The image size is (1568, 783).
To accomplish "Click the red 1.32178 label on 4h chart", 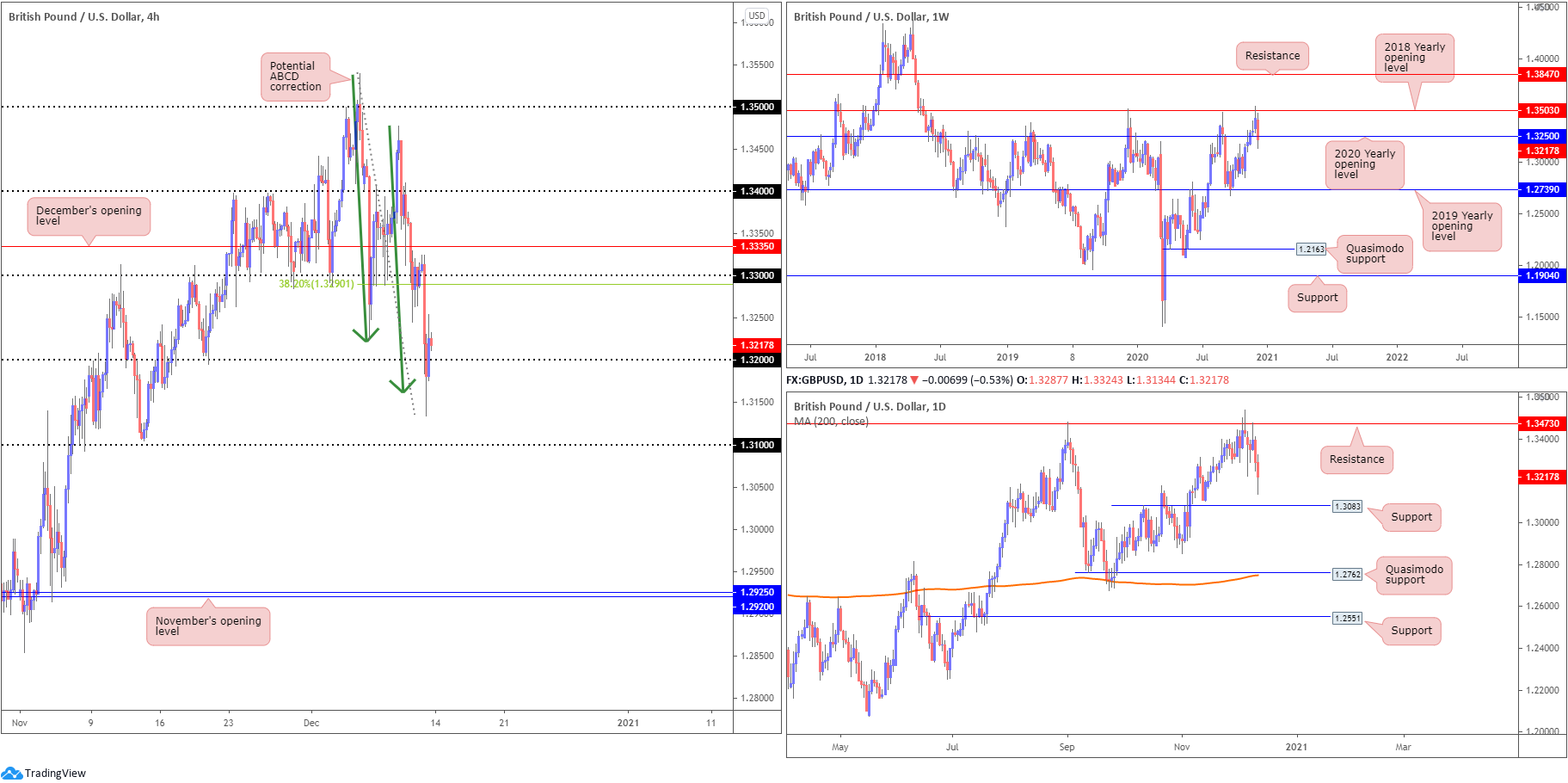I will [x=757, y=345].
